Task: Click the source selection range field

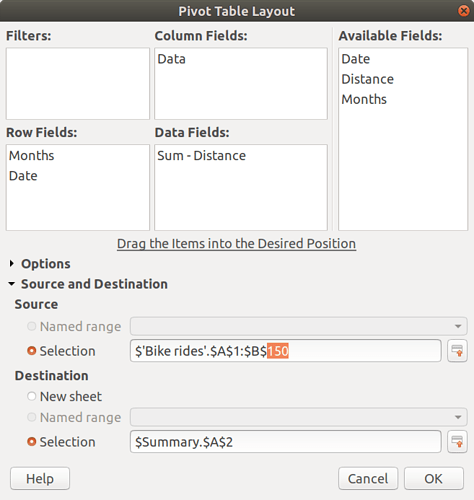Action: [286, 351]
